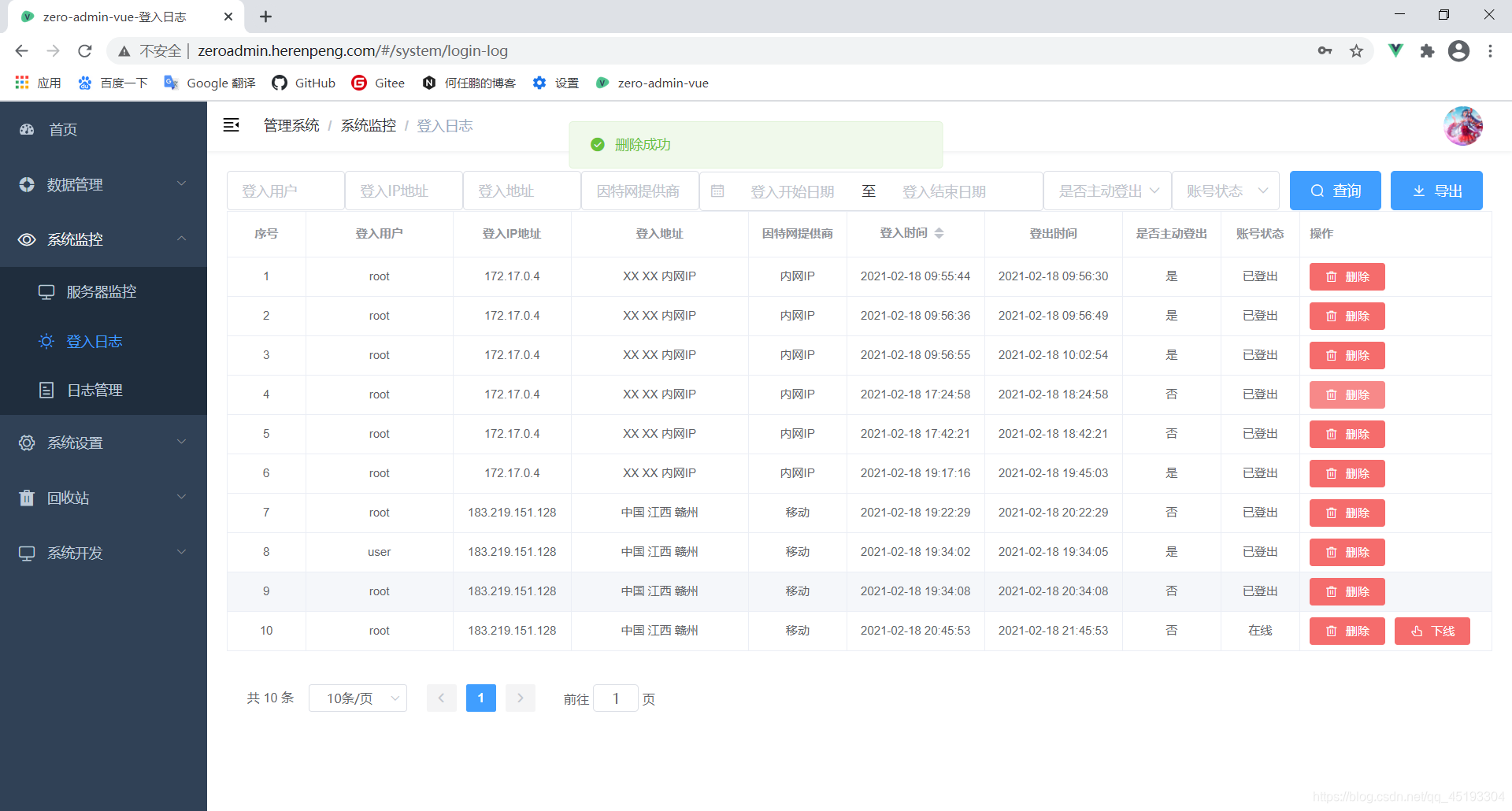The height and width of the screenshot is (811, 1512).
Task: Delete log row 4
Action: [1347, 394]
